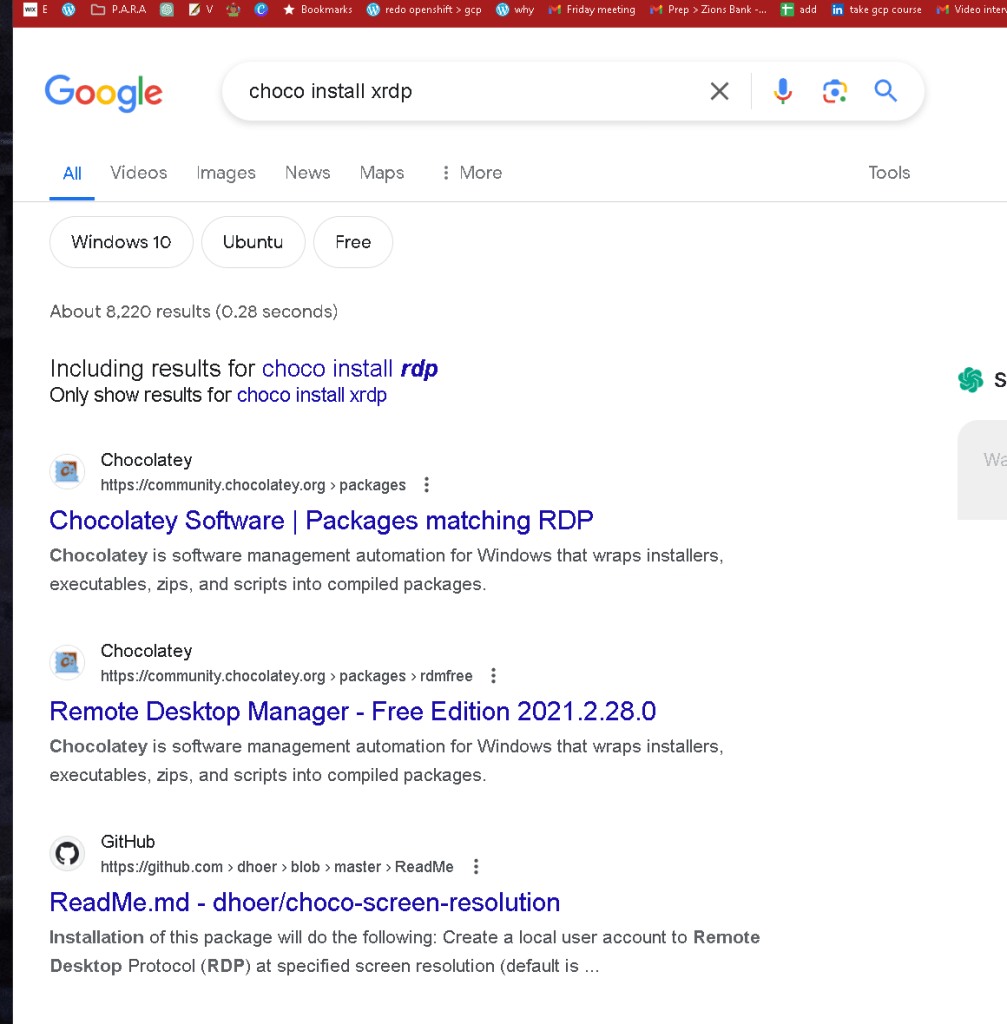Screen dimensions: 1007x1024
Task: Open the WordPress icon bookmark beside the P.A.R.A folder
Action: [x=69, y=9]
